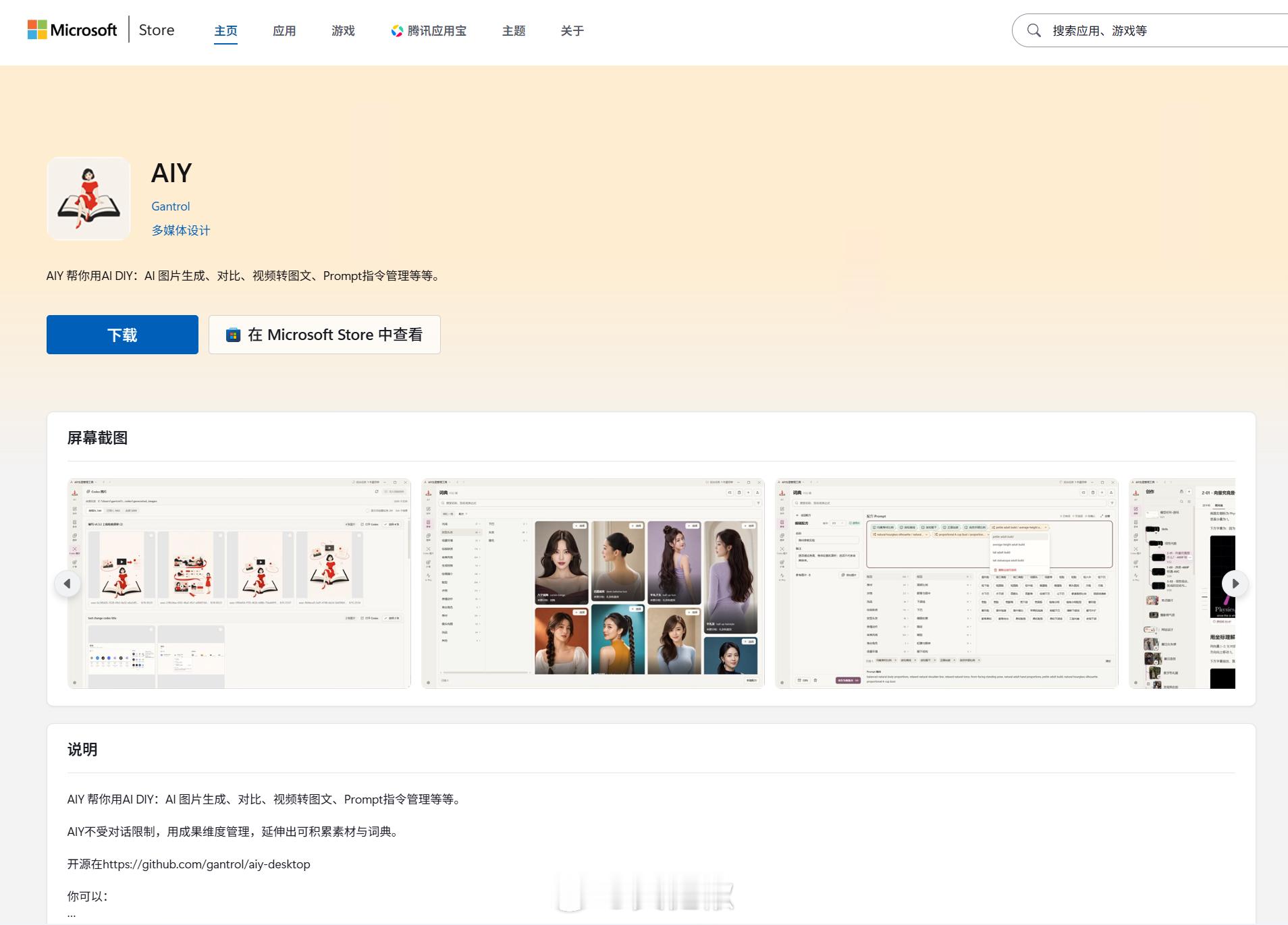1288x925 pixels.
Task: Open the Codex 图片 gallery screenshot thumbnail
Action: click(x=239, y=584)
